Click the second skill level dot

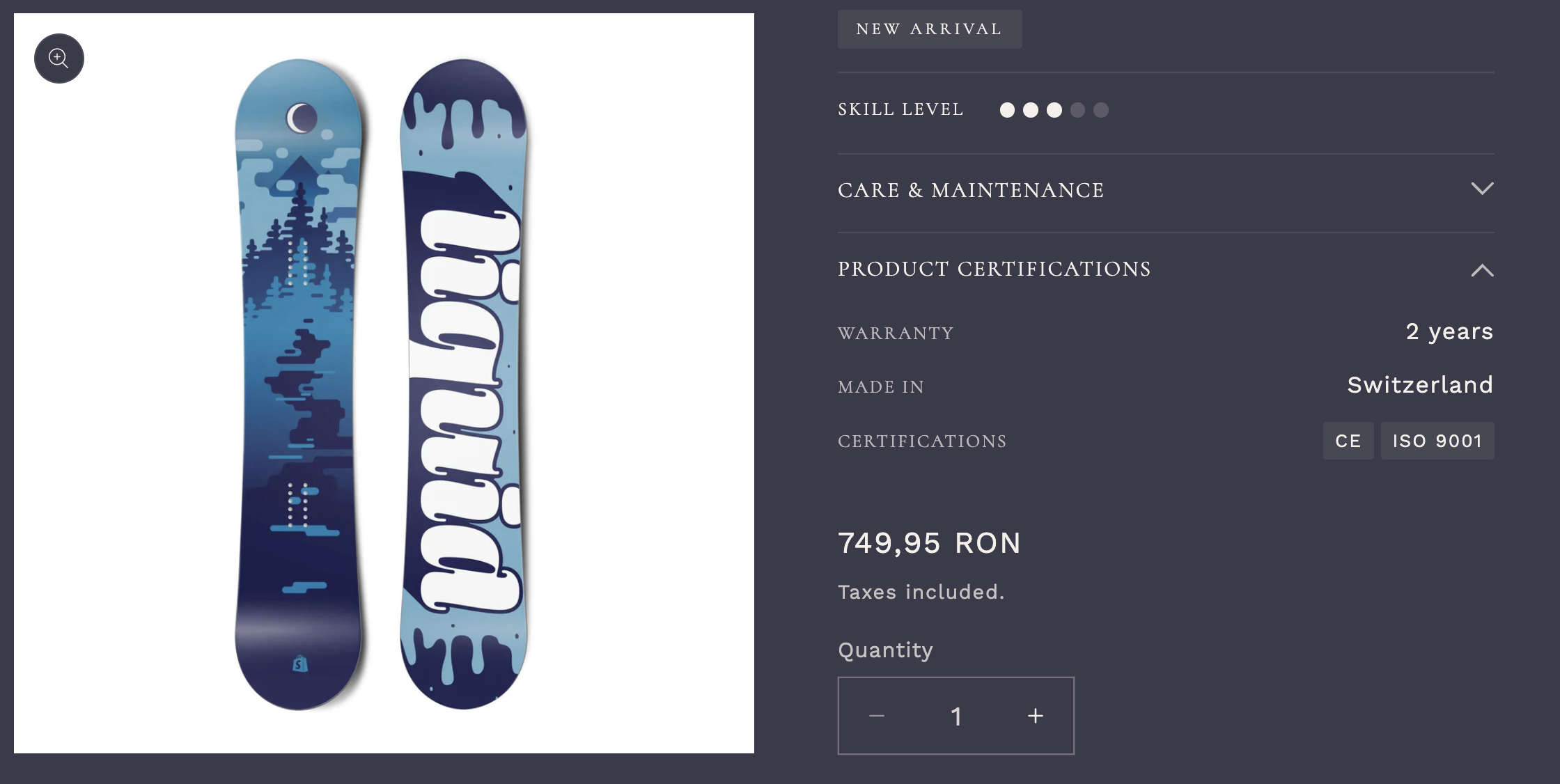(x=1031, y=110)
